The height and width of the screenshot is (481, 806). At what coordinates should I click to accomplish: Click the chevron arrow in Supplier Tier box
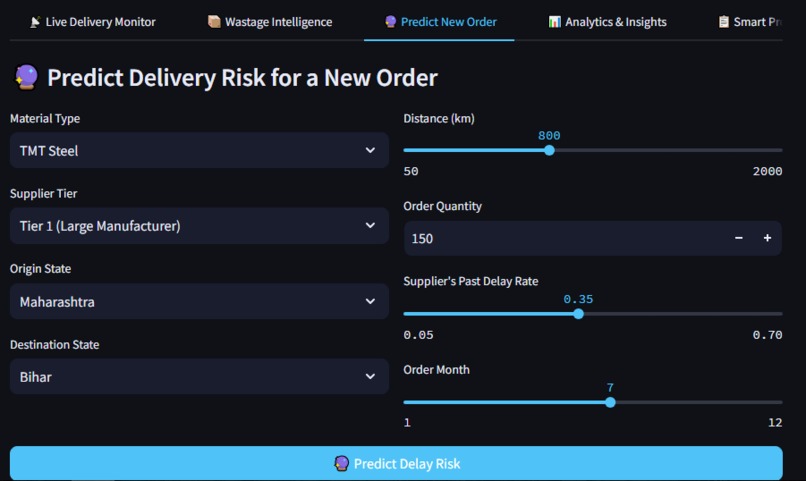coord(370,226)
